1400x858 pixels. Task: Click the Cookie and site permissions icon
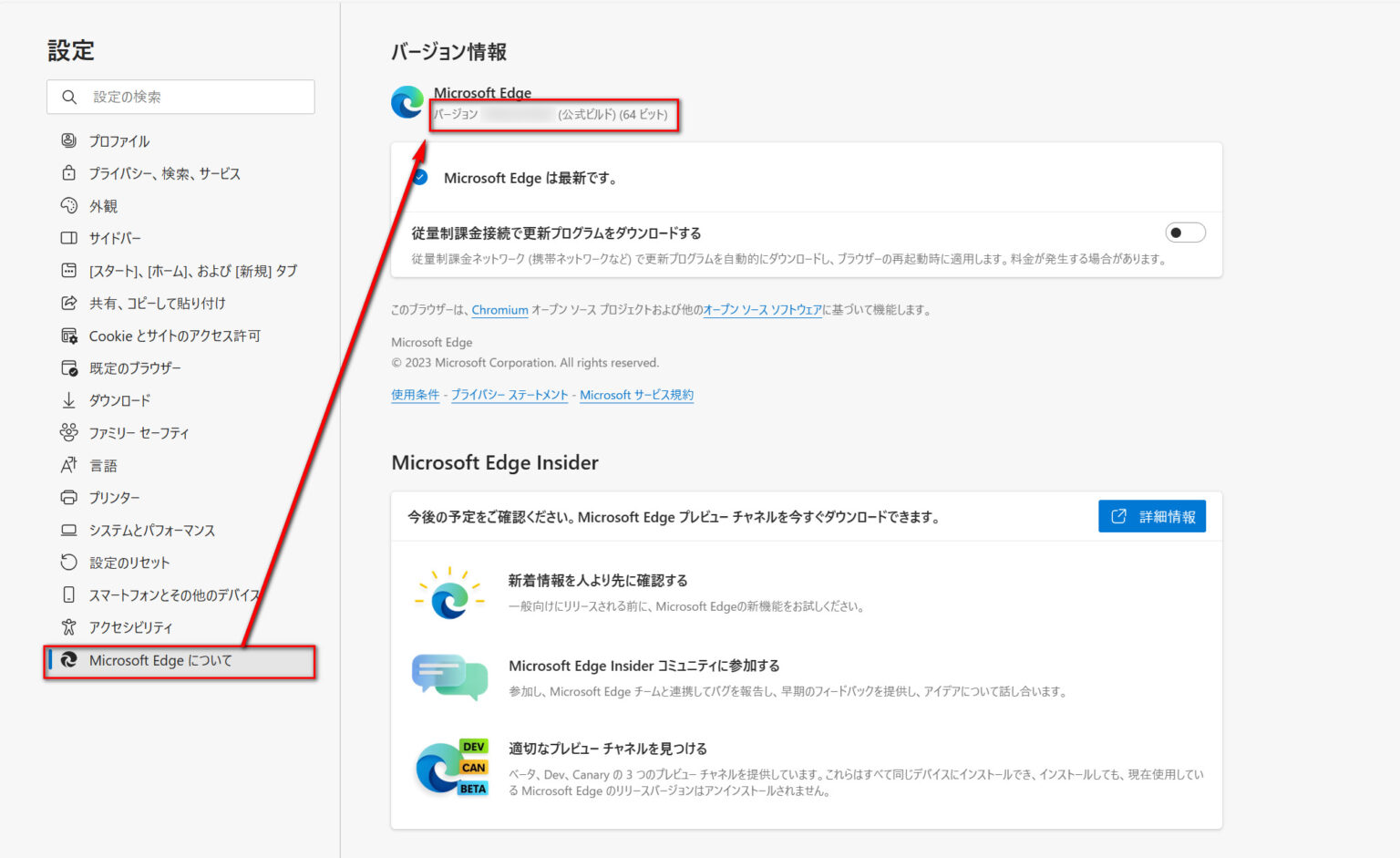[68, 336]
